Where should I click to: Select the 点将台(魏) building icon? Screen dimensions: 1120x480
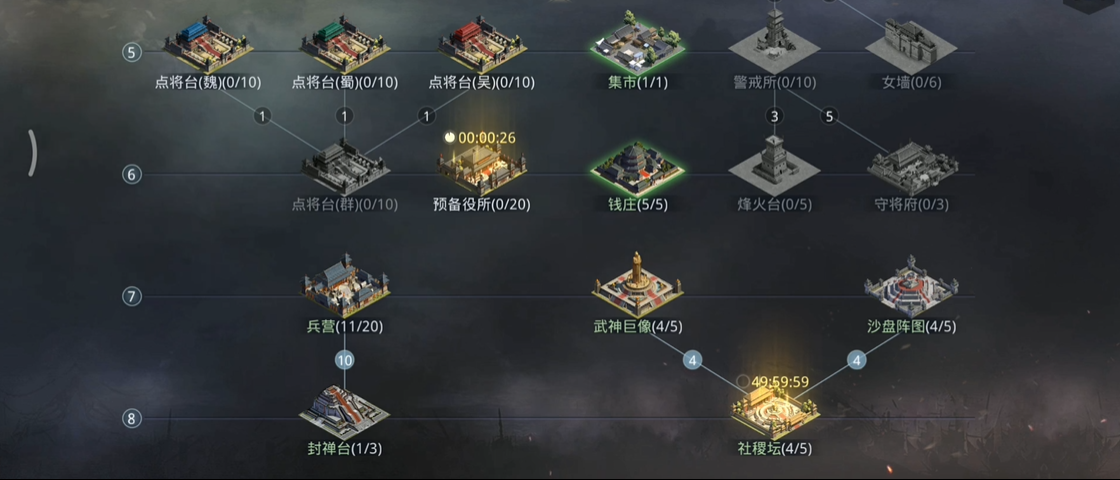click(208, 46)
